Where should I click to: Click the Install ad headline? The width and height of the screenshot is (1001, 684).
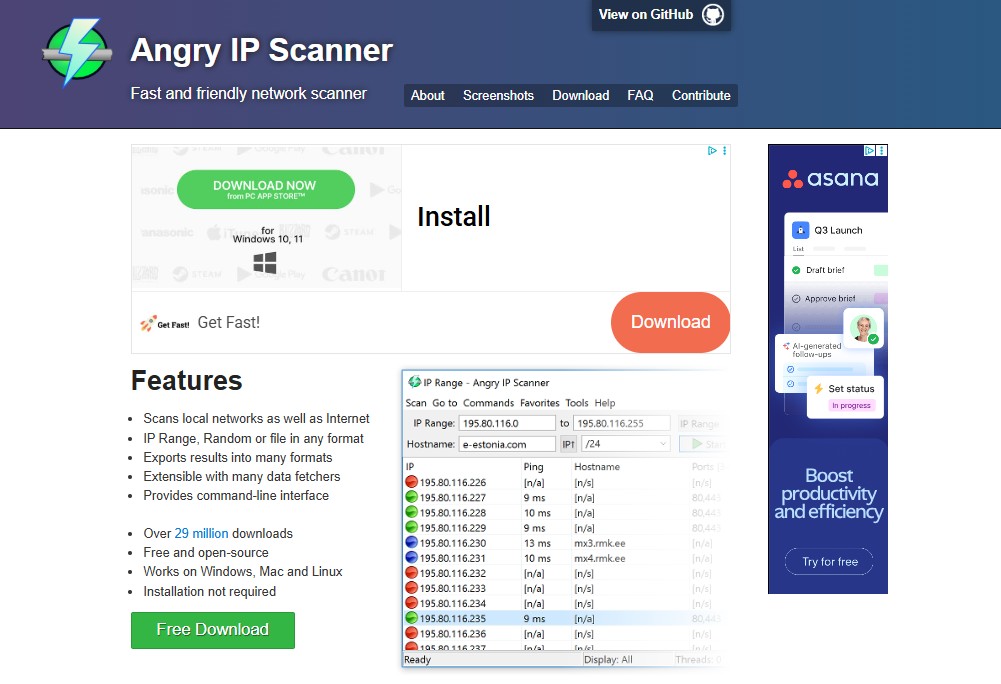[453, 217]
